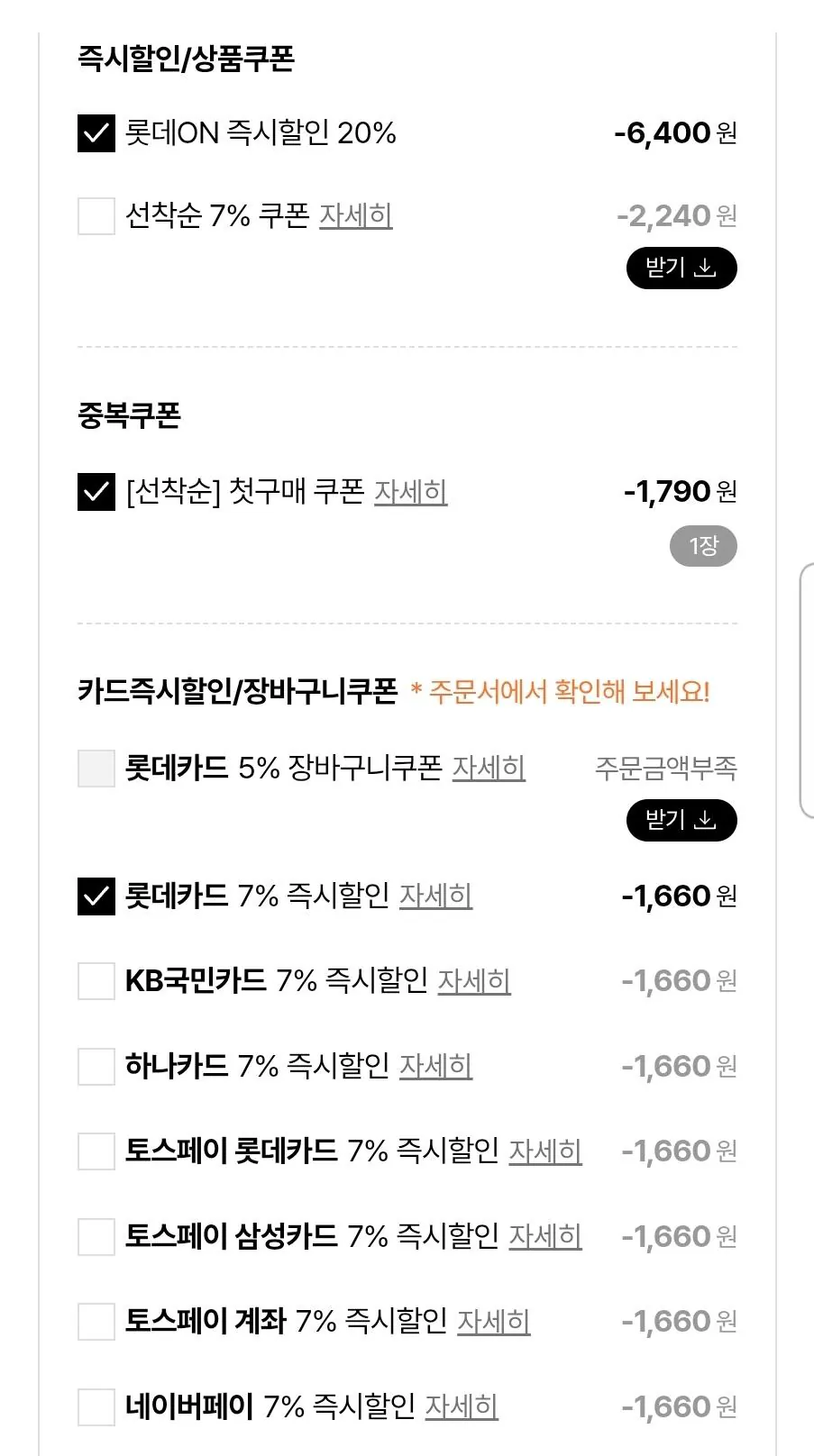Open 자세히 link for 선착순 7% 쿠폰

tap(356, 216)
